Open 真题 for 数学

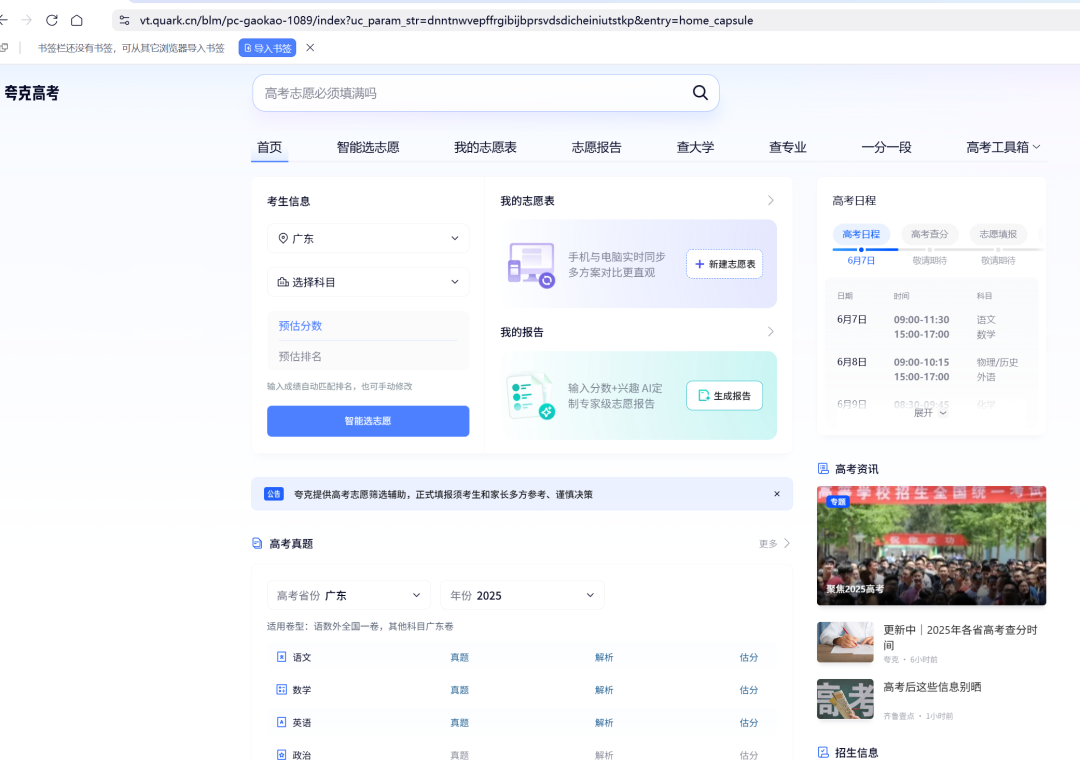pyautogui.click(x=459, y=690)
